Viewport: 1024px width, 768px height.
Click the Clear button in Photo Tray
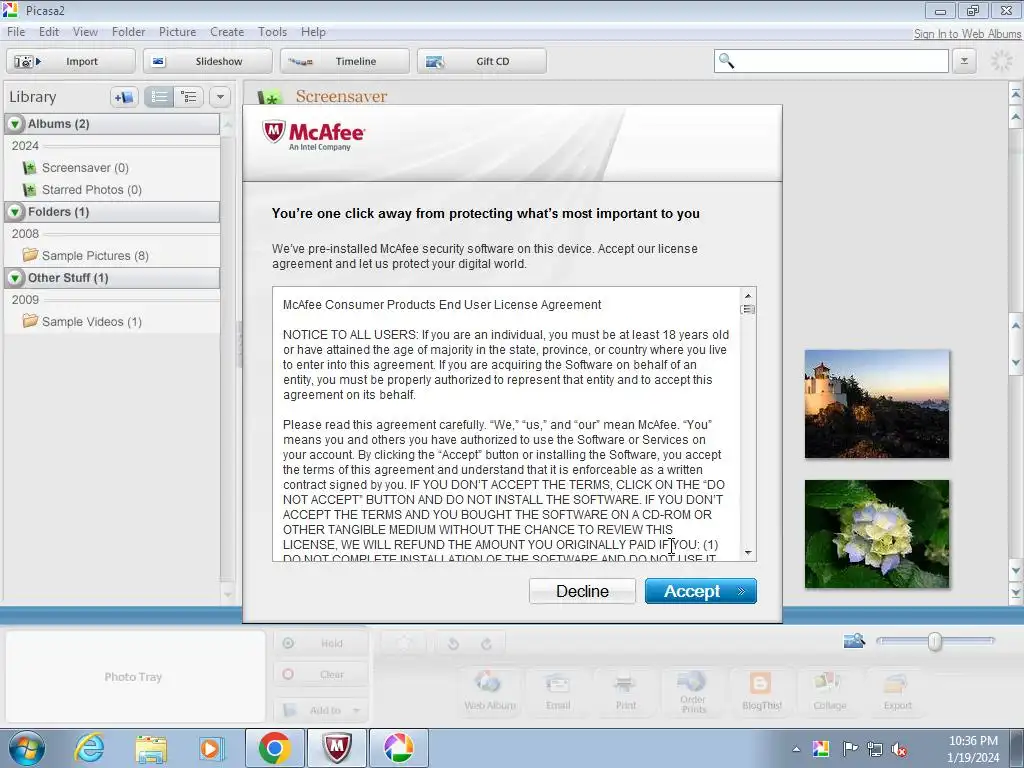320,674
